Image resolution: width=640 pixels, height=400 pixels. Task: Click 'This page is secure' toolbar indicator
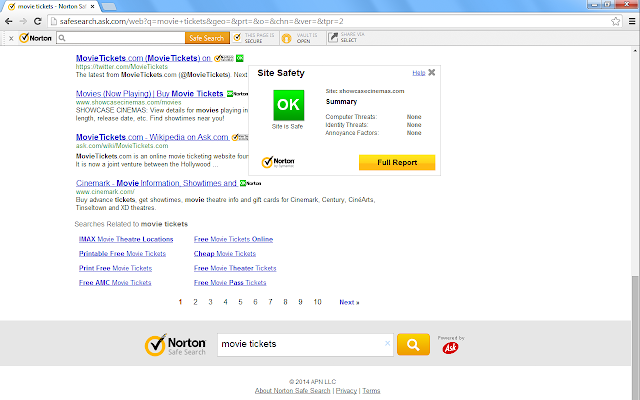click(x=254, y=38)
